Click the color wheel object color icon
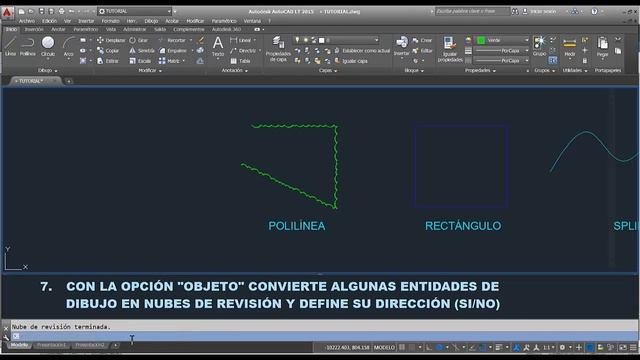This screenshot has height=360, width=640. 468,40
